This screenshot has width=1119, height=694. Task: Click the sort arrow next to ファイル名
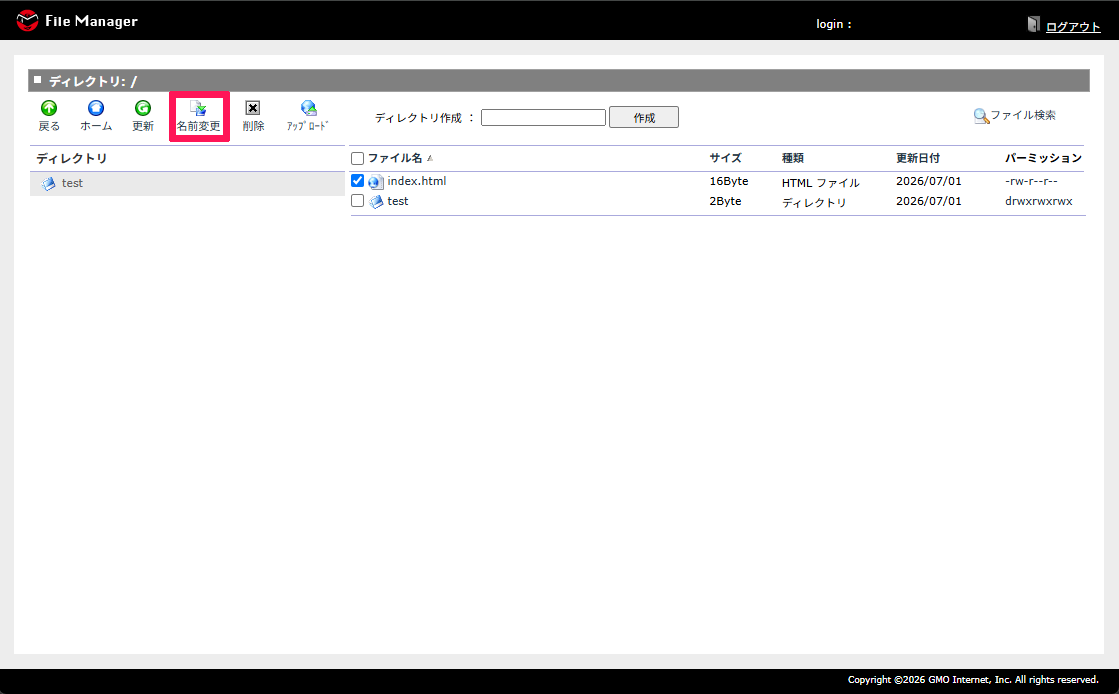pyautogui.click(x=430, y=159)
